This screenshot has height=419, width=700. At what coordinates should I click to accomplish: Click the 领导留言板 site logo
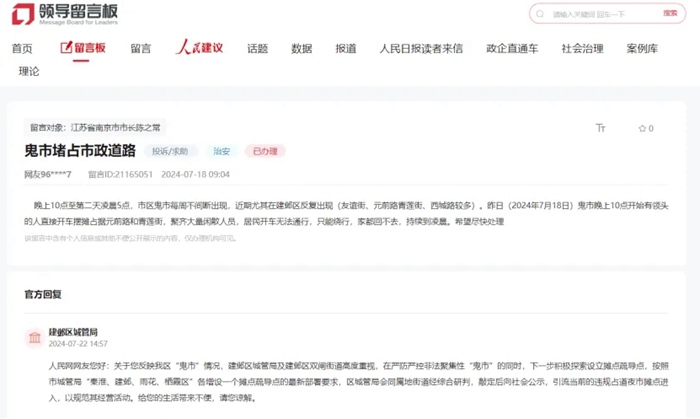pyautogui.click(x=66, y=14)
